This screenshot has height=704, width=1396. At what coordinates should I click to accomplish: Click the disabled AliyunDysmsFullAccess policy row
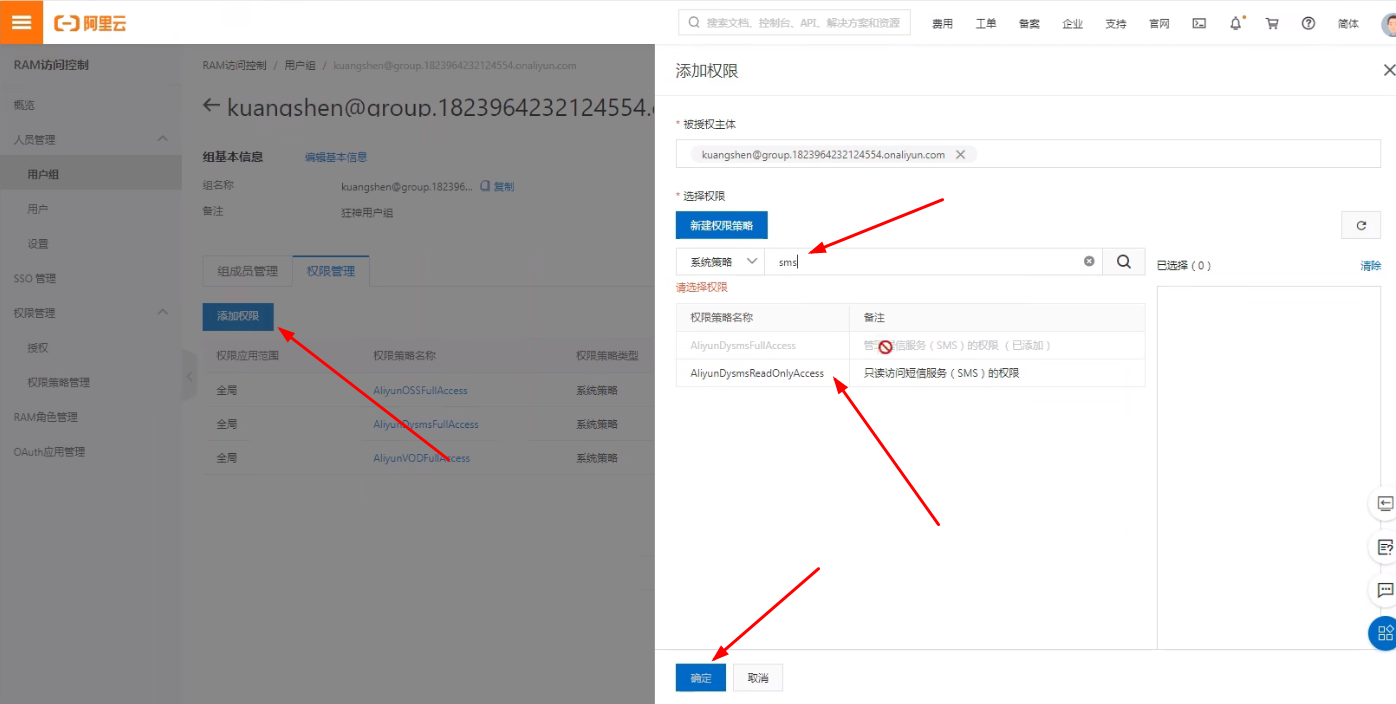[x=910, y=345]
